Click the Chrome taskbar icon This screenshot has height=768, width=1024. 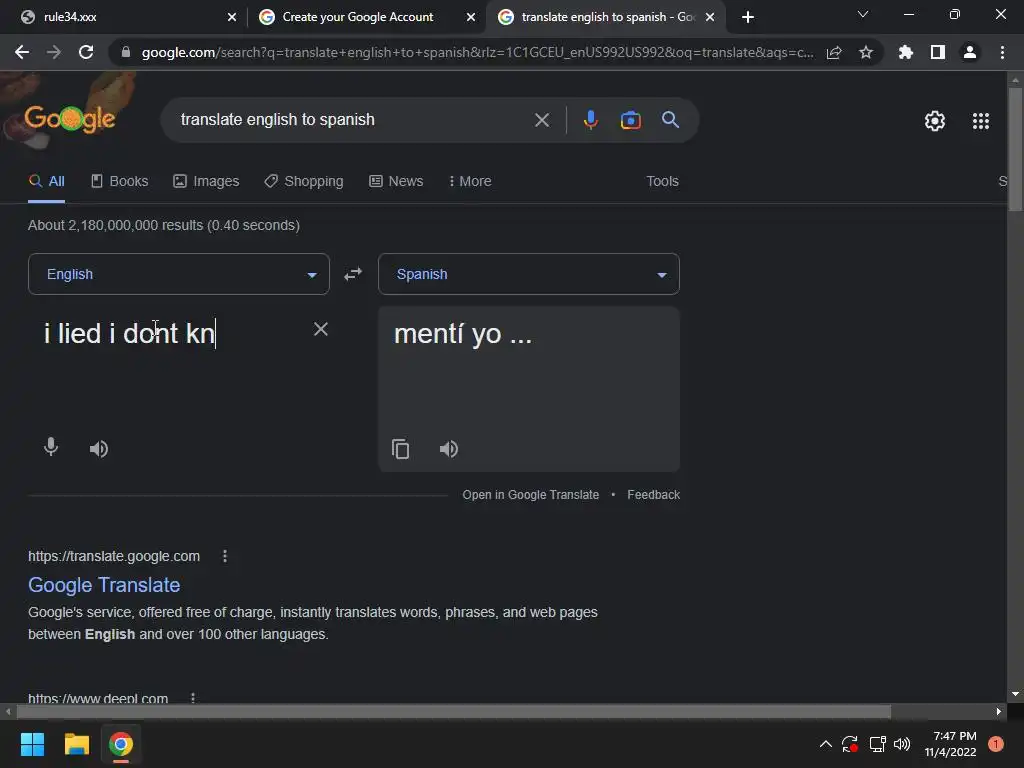tap(121, 744)
